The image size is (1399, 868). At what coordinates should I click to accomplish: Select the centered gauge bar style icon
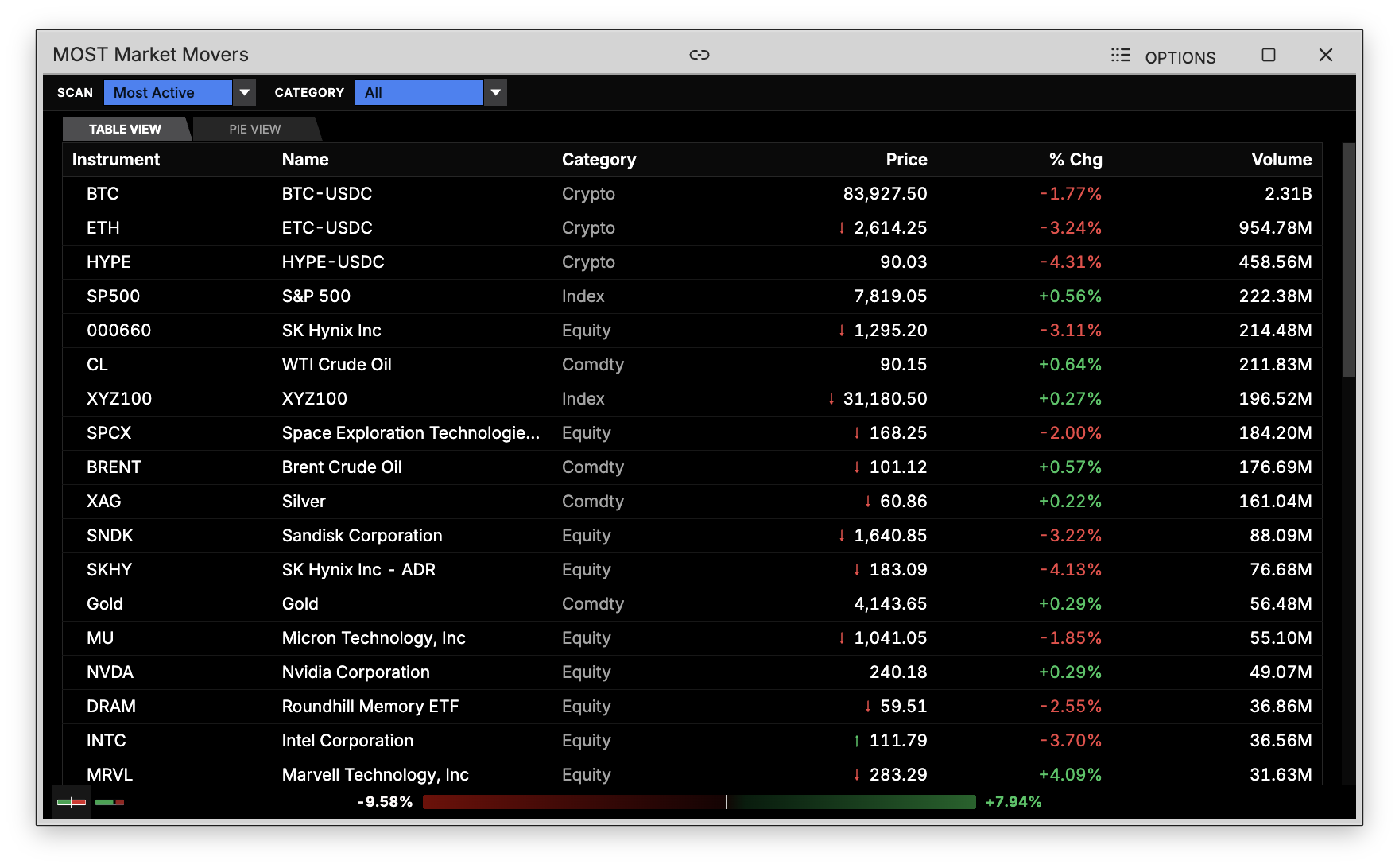click(72, 802)
